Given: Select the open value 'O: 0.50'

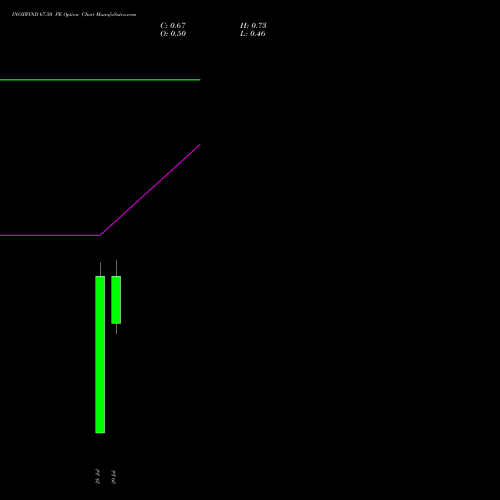Looking at the screenshot, I should (x=173, y=33).
